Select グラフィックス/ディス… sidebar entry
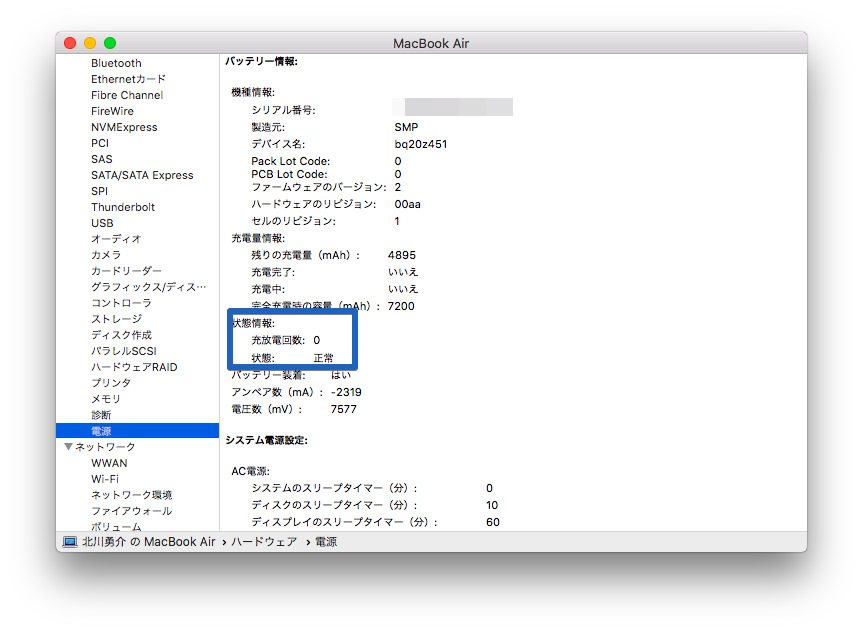 (x=149, y=287)
